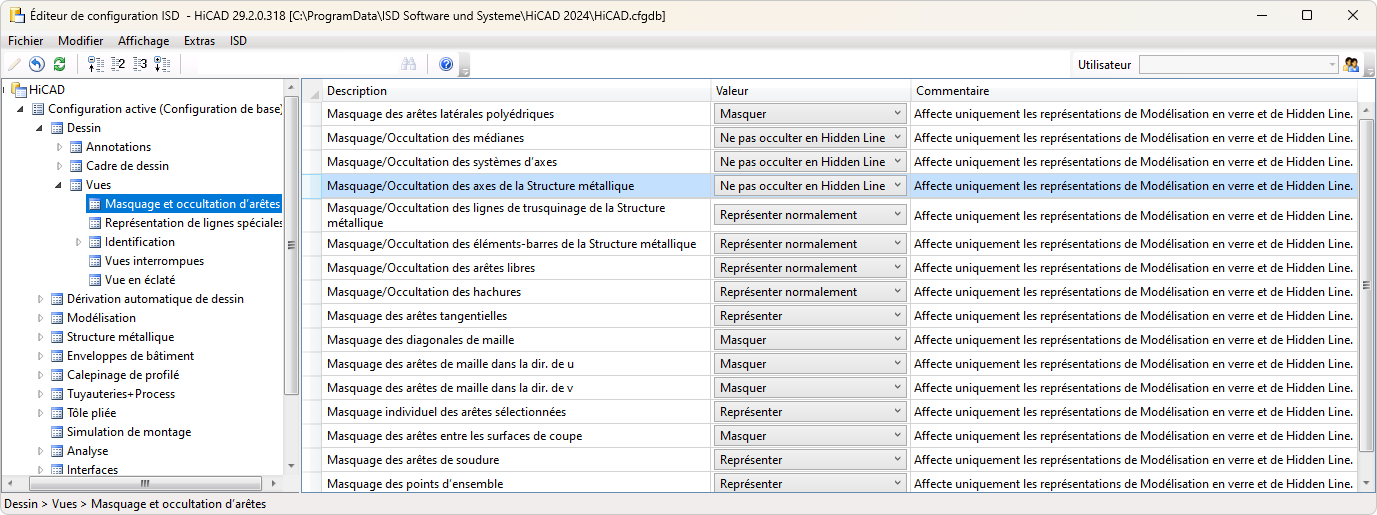Select Vues interrompues tree item
The image size is (1377, 515).
point(154,261)
